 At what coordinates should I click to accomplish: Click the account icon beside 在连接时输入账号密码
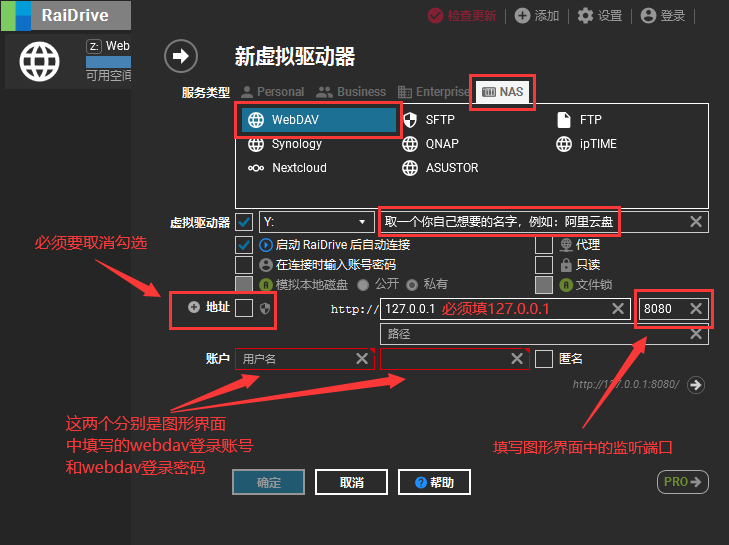[265, 265]
